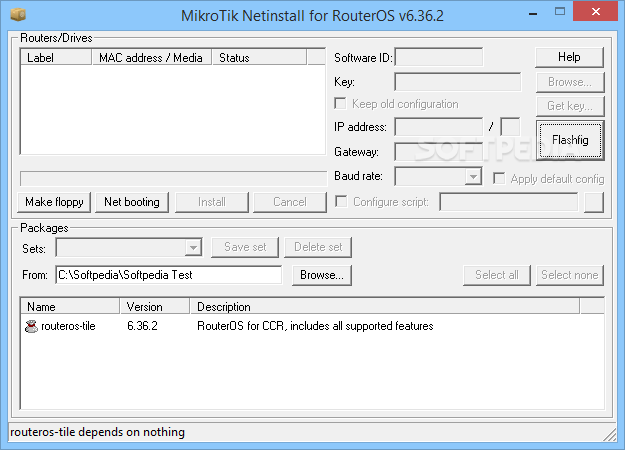Viewport: 625px width, 450px height.
Task: Click the Description column header
Action: pyautogui.click(x=385, y=307)
